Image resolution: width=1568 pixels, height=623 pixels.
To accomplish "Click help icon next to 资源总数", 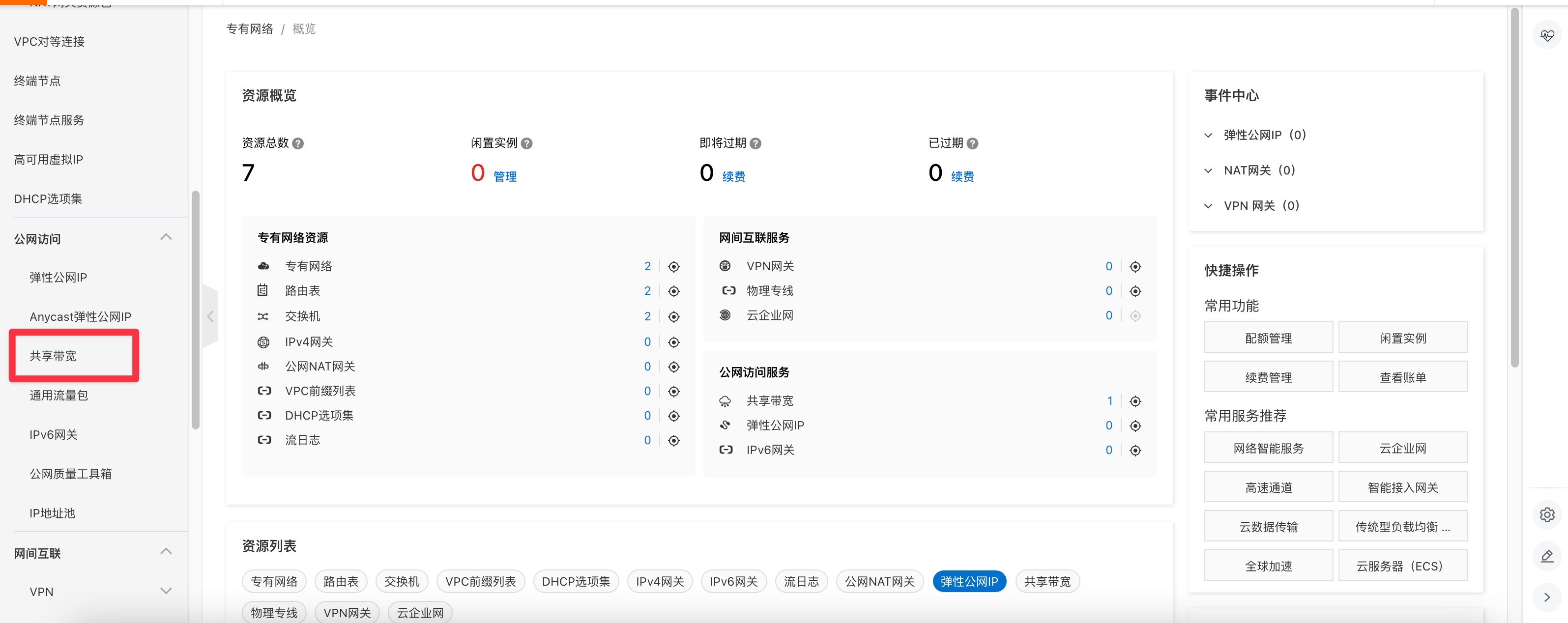I will (x=298, y=143).
